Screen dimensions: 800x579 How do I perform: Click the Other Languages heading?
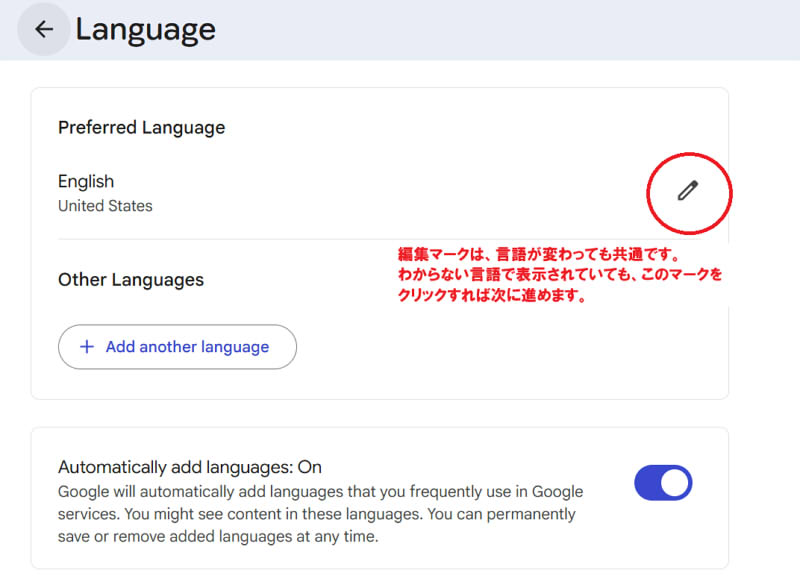tap(131, 280)
